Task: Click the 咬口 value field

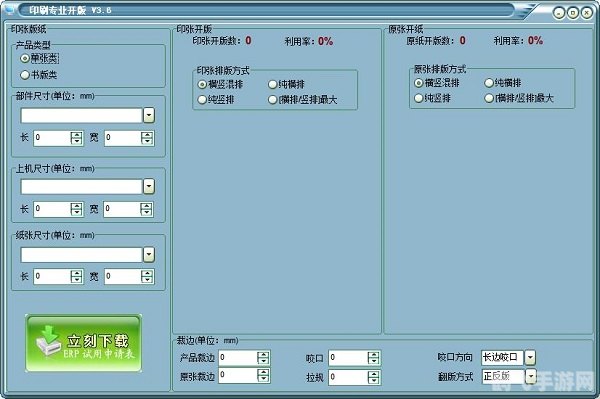Action: [348, 358]
